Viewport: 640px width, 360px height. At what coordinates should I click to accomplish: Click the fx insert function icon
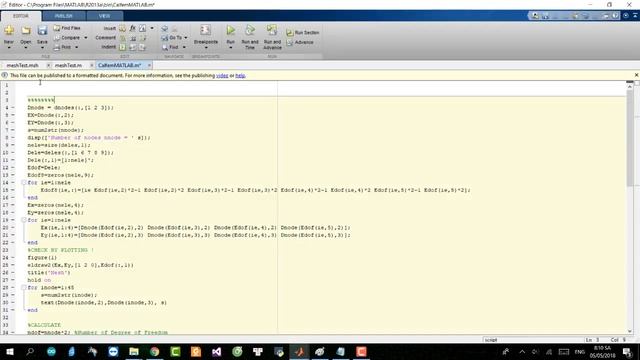pos(132,28)
